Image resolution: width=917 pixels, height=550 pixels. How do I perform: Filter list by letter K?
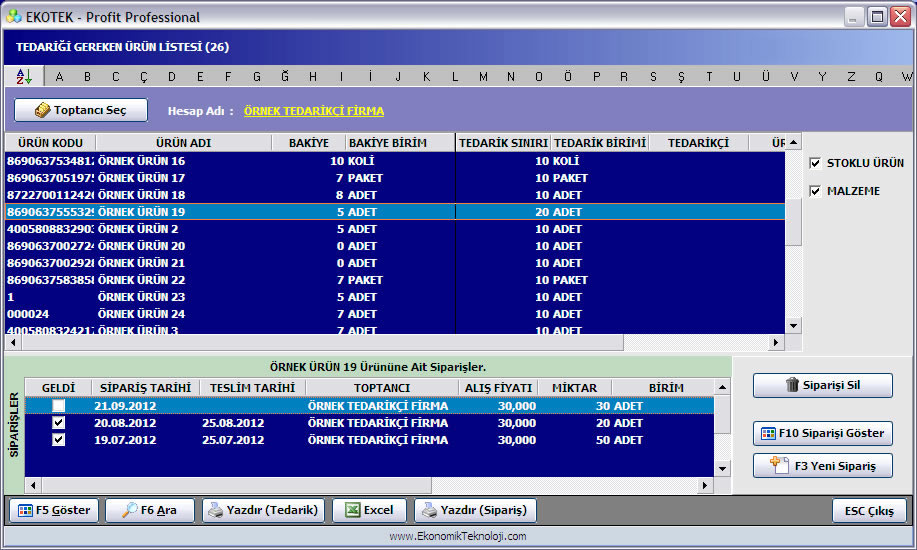point(426,77)
